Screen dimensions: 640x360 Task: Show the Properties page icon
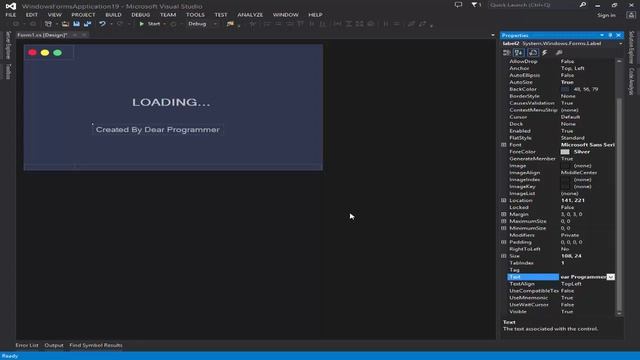point(533,53)
